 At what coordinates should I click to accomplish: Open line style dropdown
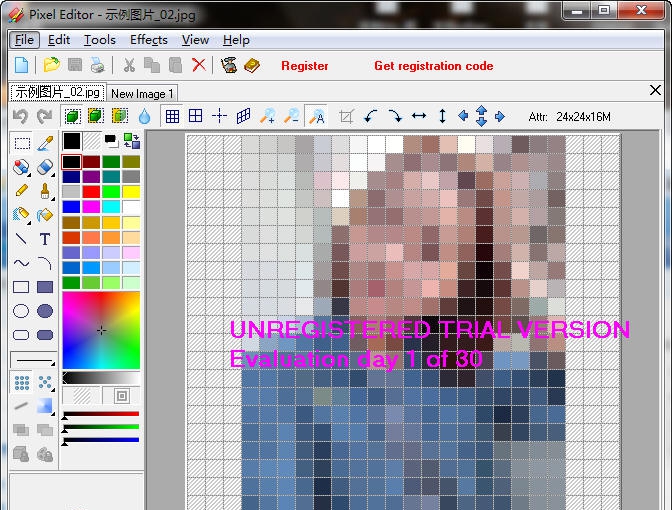click(33, 360)
